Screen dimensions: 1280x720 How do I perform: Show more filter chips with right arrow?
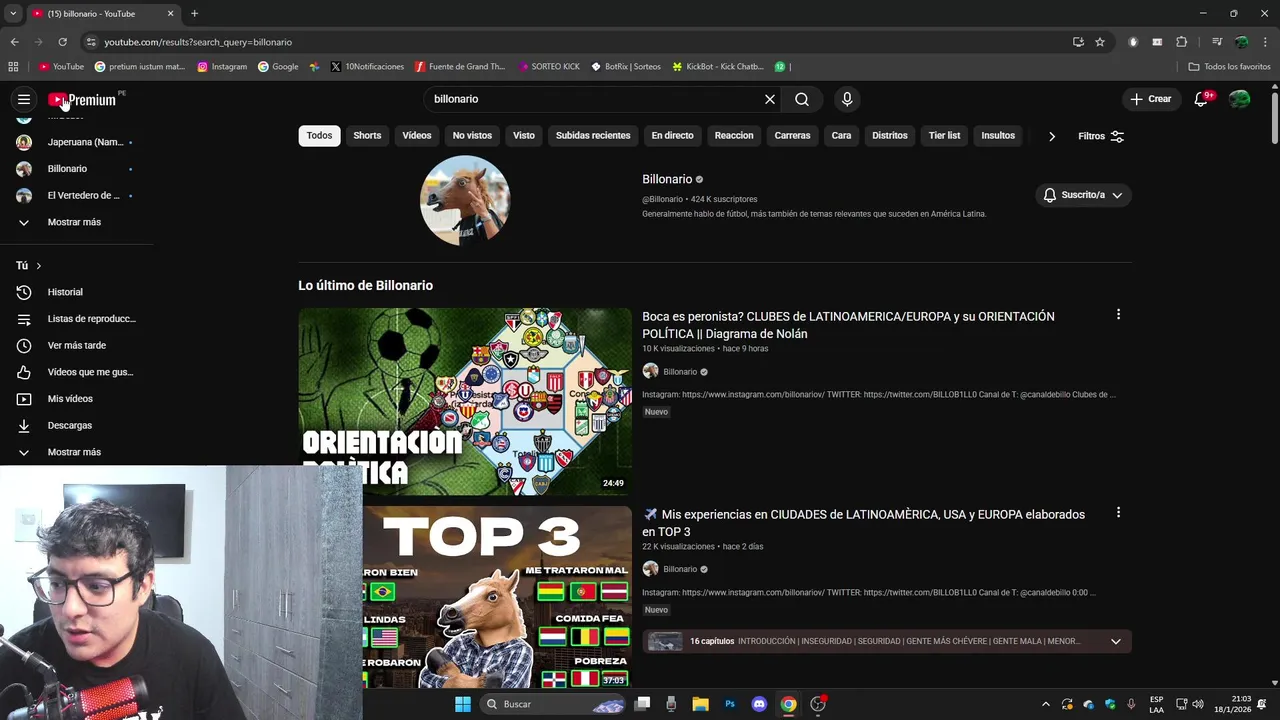pyautogui.click(x=1051, y=136)
